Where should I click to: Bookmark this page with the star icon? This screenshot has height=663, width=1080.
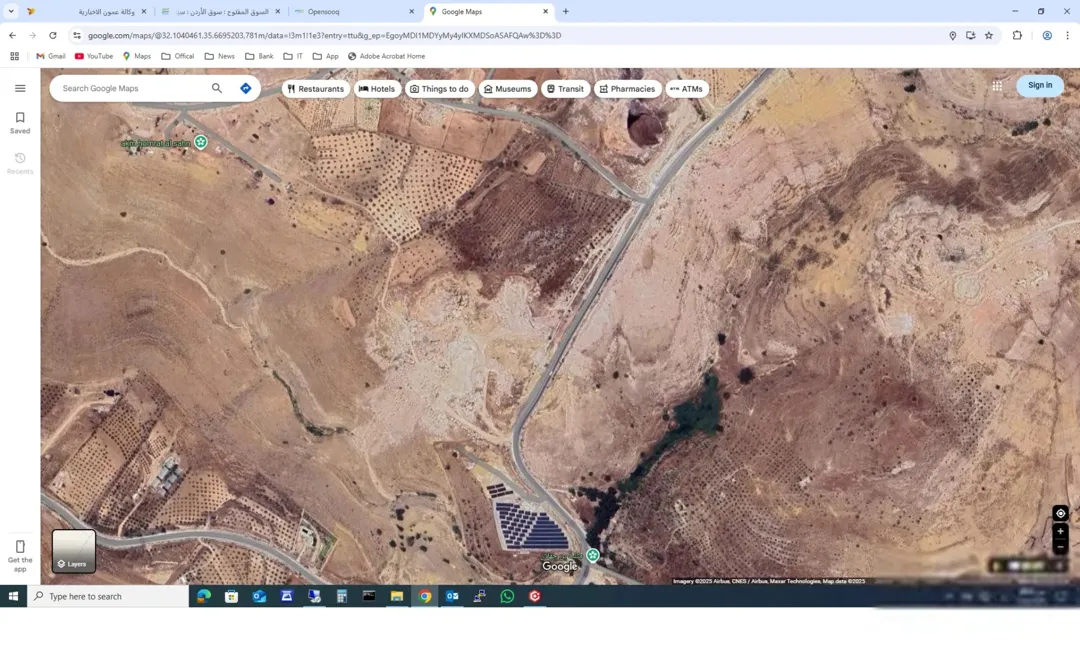(988, 35)
